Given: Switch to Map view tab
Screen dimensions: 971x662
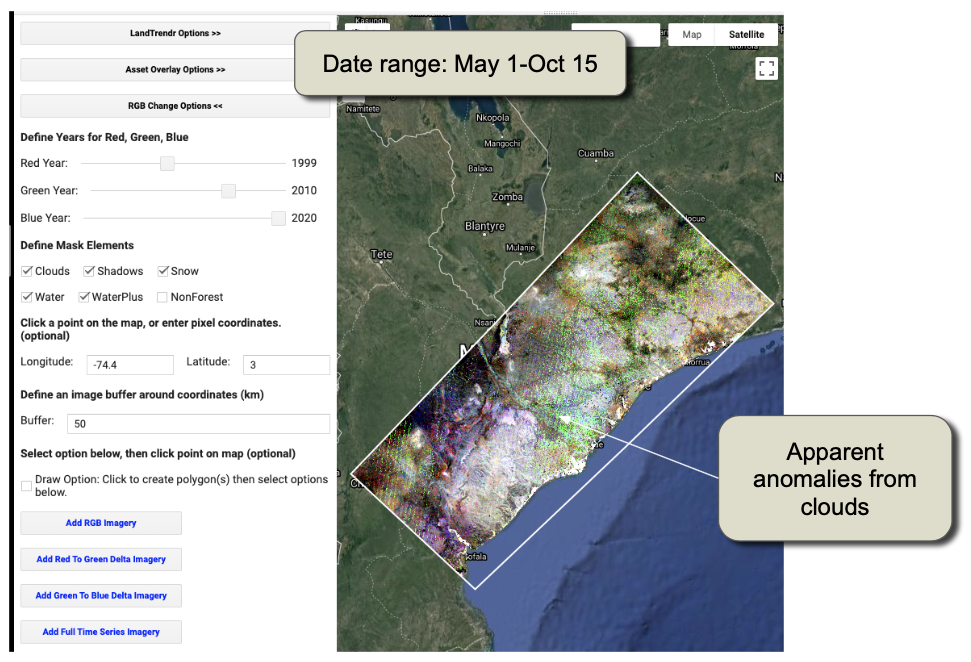Looking at the screenshot, I should coord(692,34).
